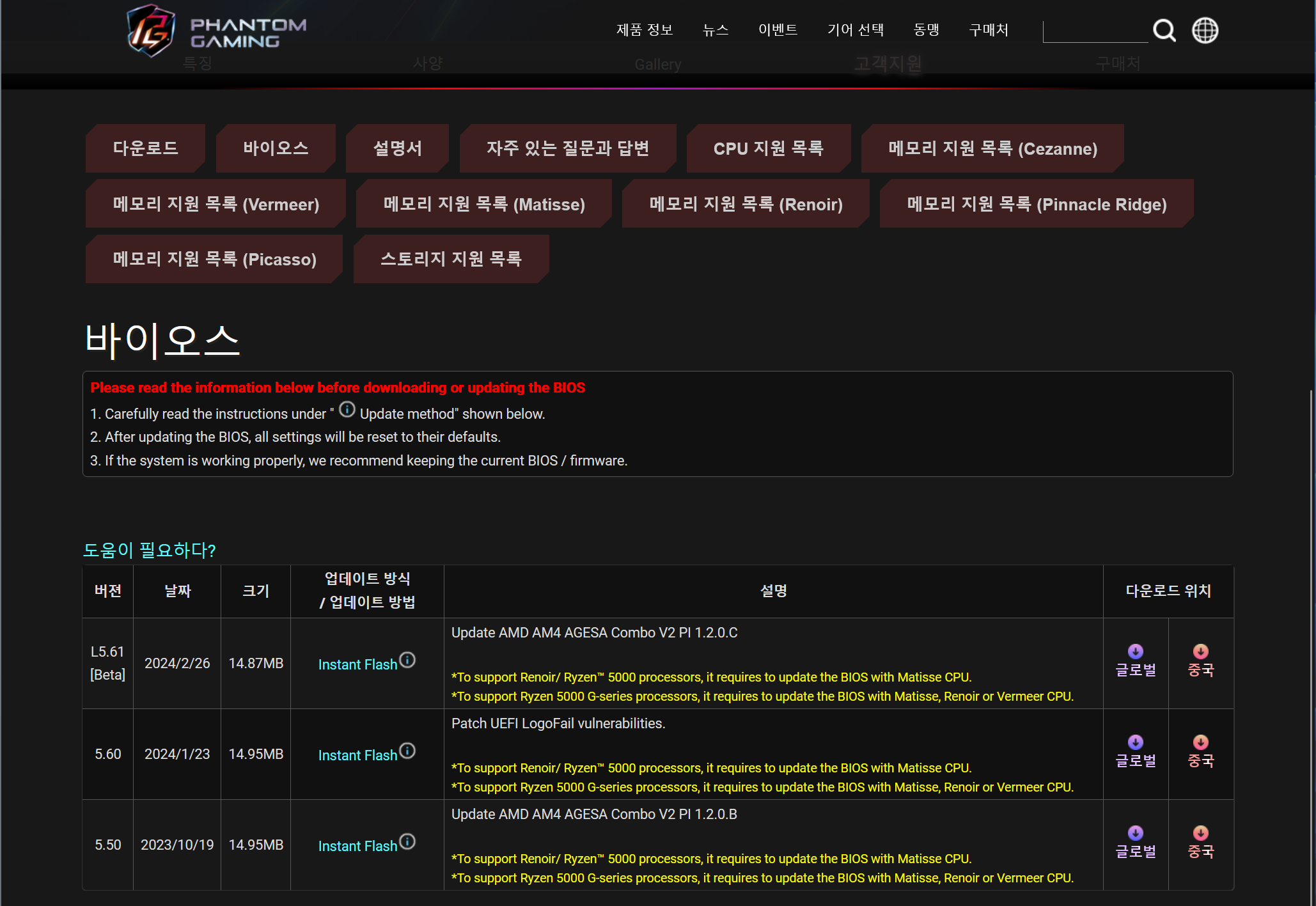Screen dimensions: 1316x906
Task: Click the 도움이 필요하다? help link
Action: coord(150,550)
